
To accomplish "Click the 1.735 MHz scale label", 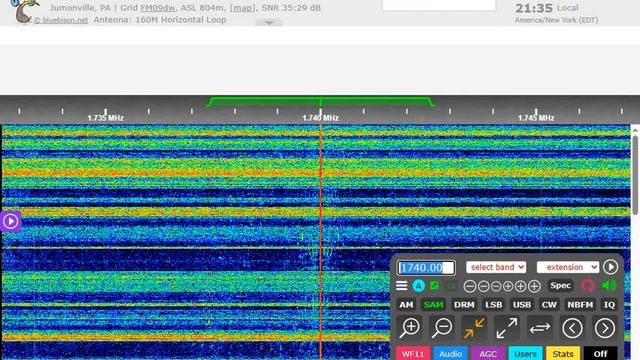I will click(105, 118).
